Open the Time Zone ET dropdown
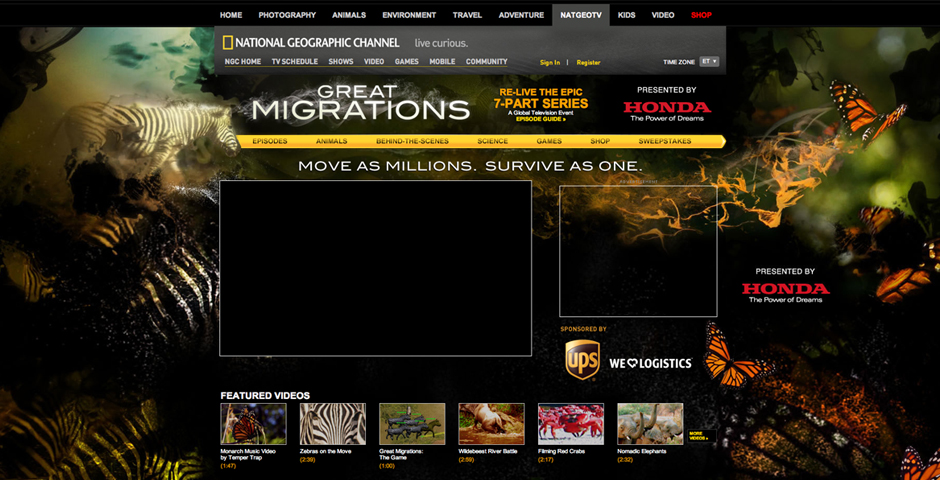The height and width of the screenshot is (480, 940). [x=709, y=61]
